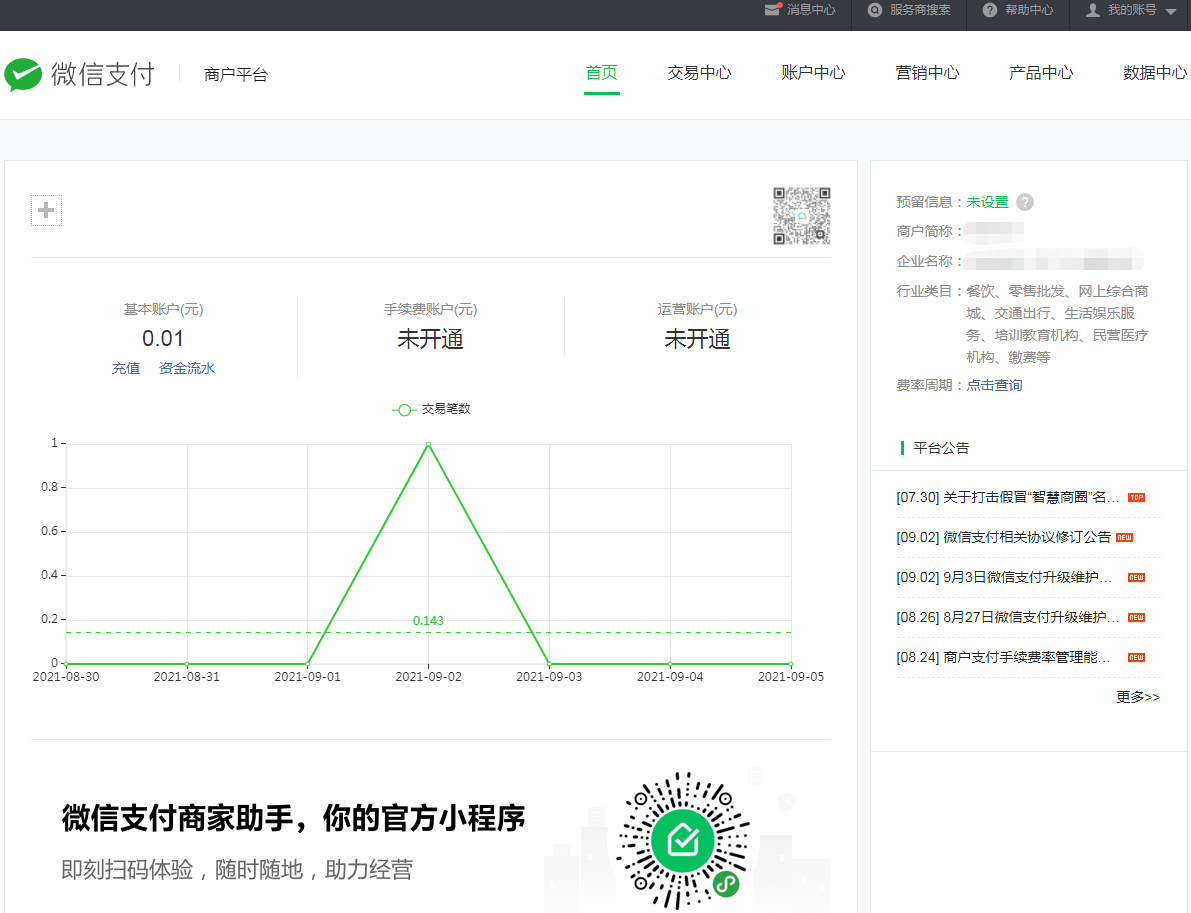Click the WeChat Pay green logo
This screenshot has width=1191, height=913.
23,74
